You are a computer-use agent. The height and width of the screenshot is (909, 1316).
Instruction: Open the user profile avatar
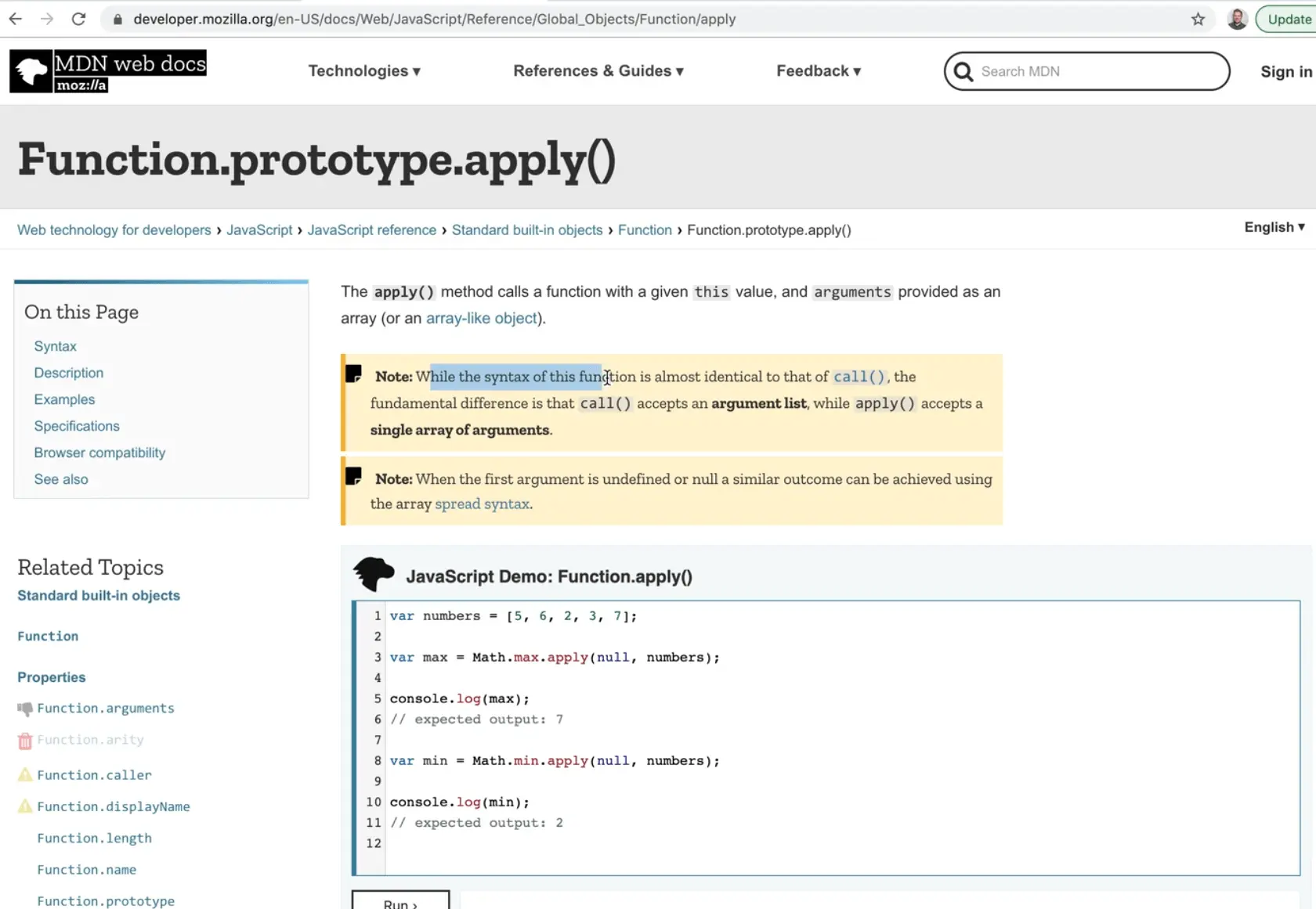[x=1237, y=19]
